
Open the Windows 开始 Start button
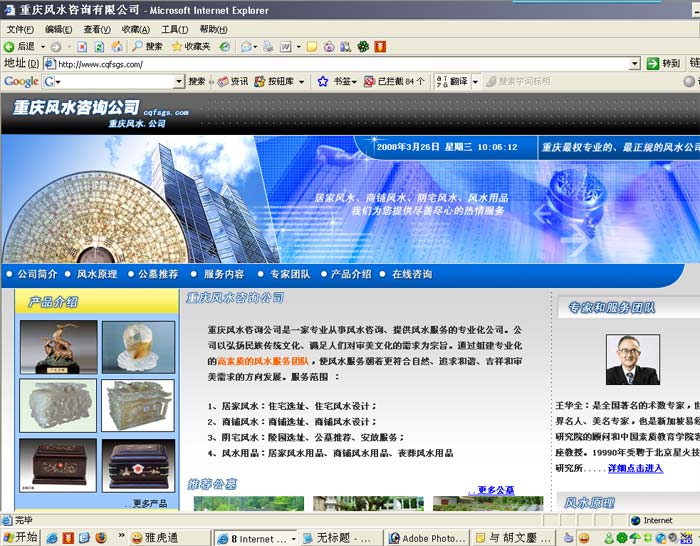coord(20,537)
